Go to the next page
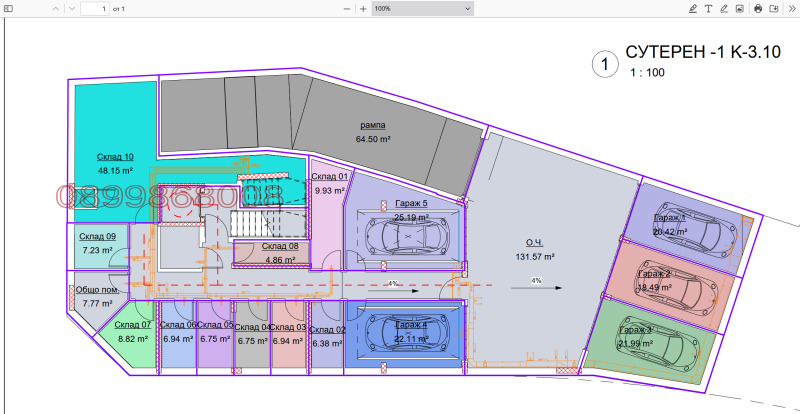 click(71, 8)
